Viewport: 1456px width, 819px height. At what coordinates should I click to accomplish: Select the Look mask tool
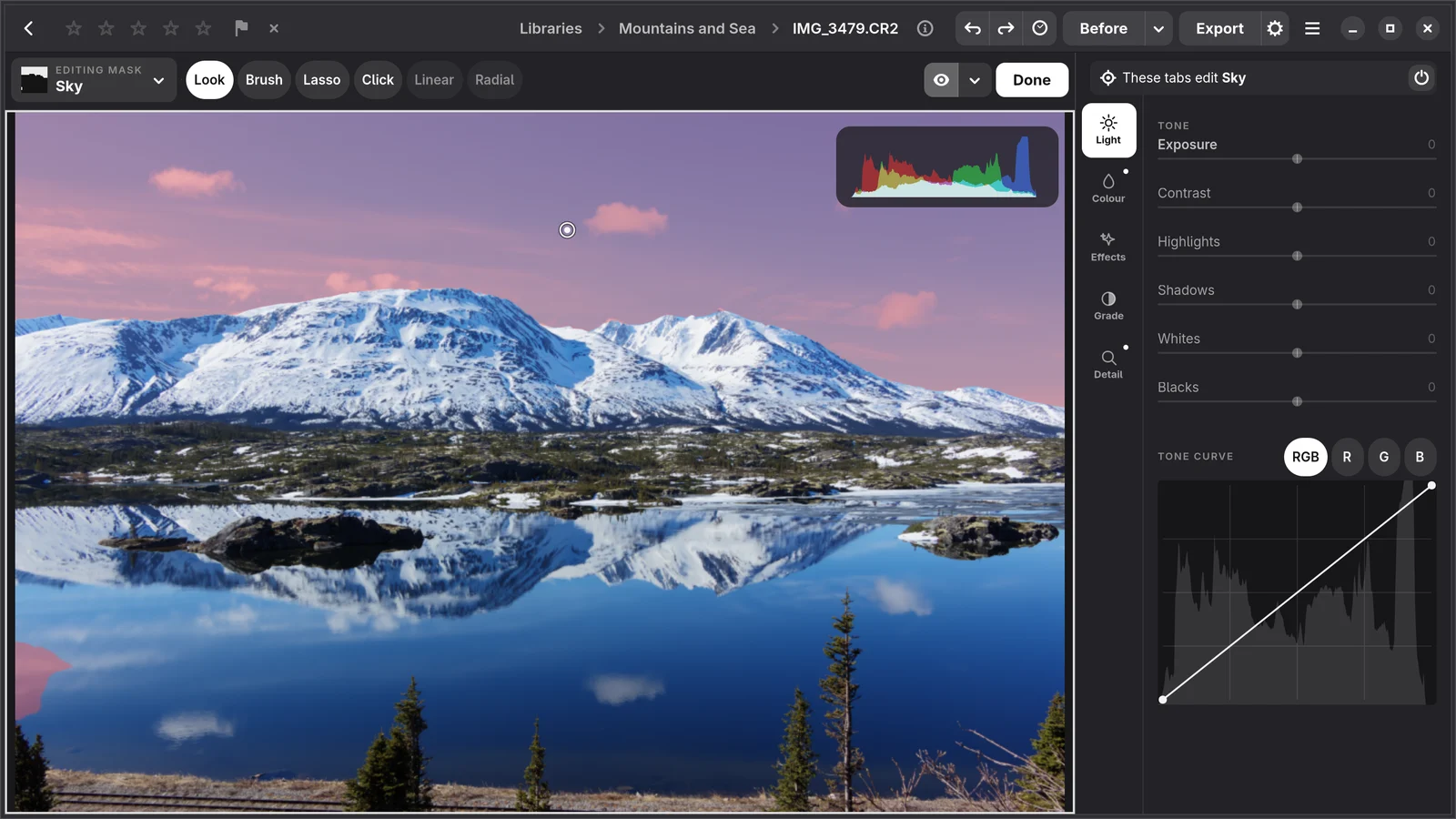click(x=209, y=80)
